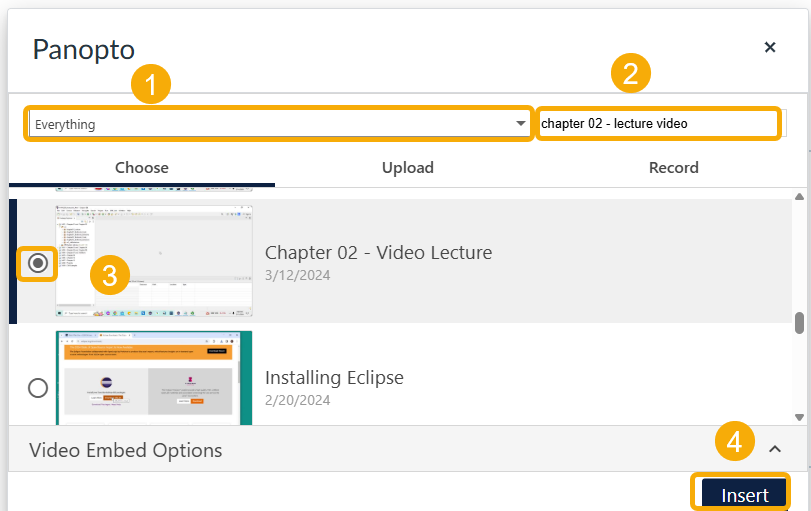Image resolution: width=811 pixels, height=511 pixels.
Task: Open Installing Eclipse thumbnail
Action: pyautogui.click(x=154, y=378)
